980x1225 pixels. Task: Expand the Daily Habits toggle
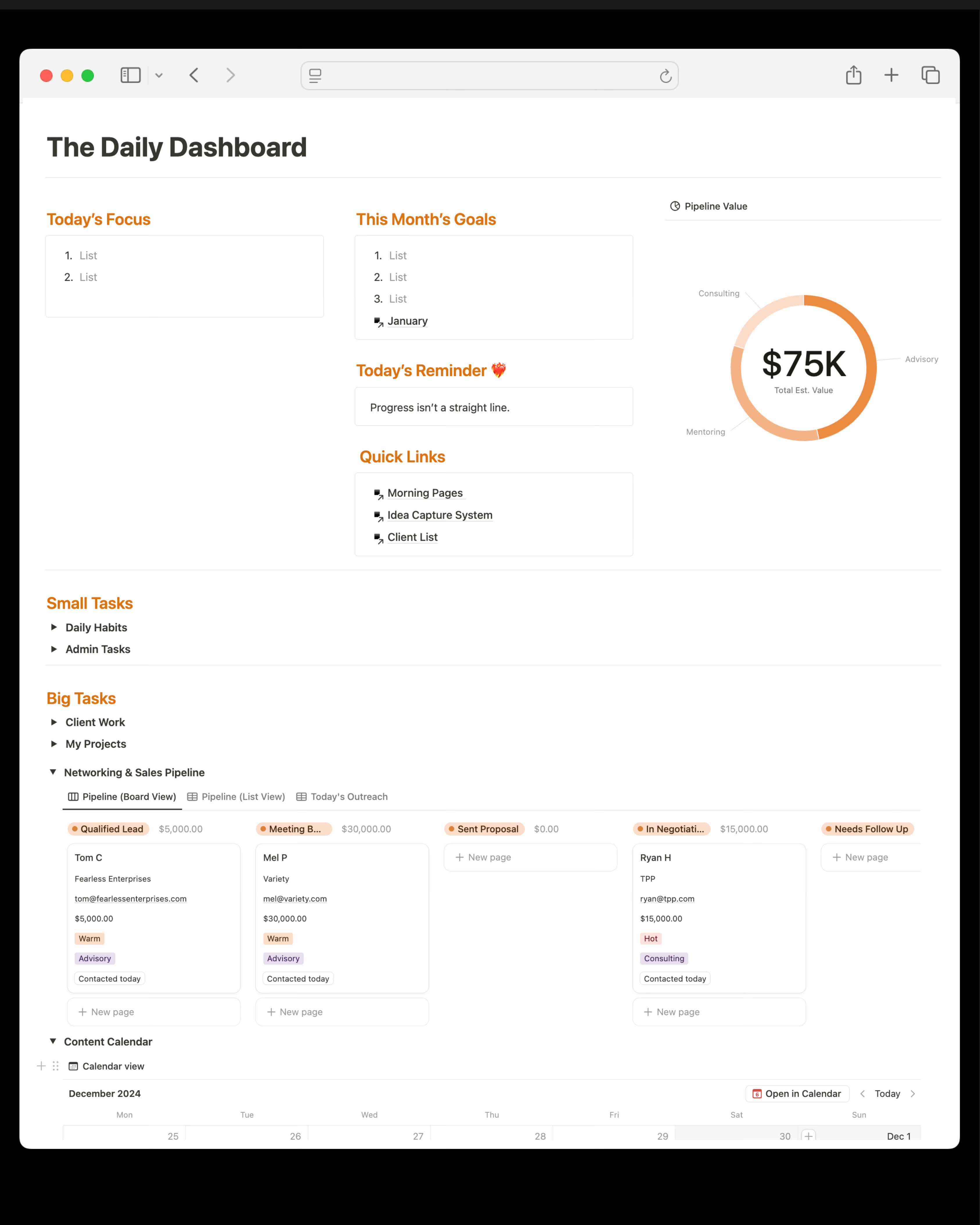54,627
